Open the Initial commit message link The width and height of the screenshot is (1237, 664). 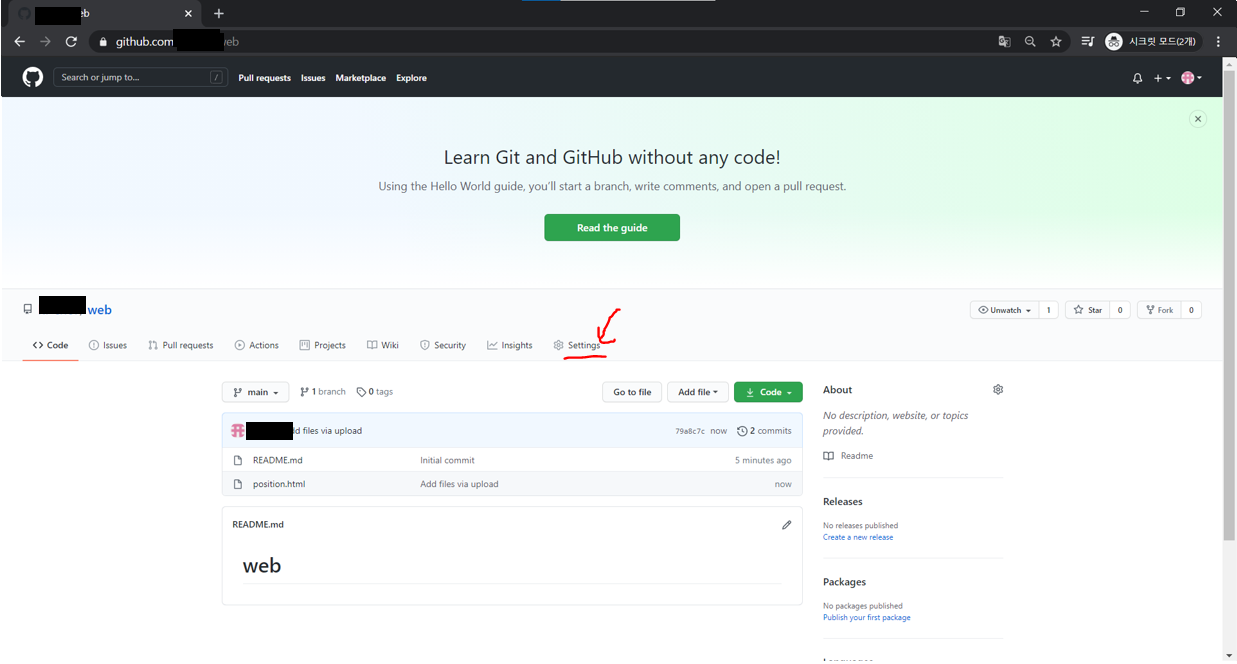(447, 460)
